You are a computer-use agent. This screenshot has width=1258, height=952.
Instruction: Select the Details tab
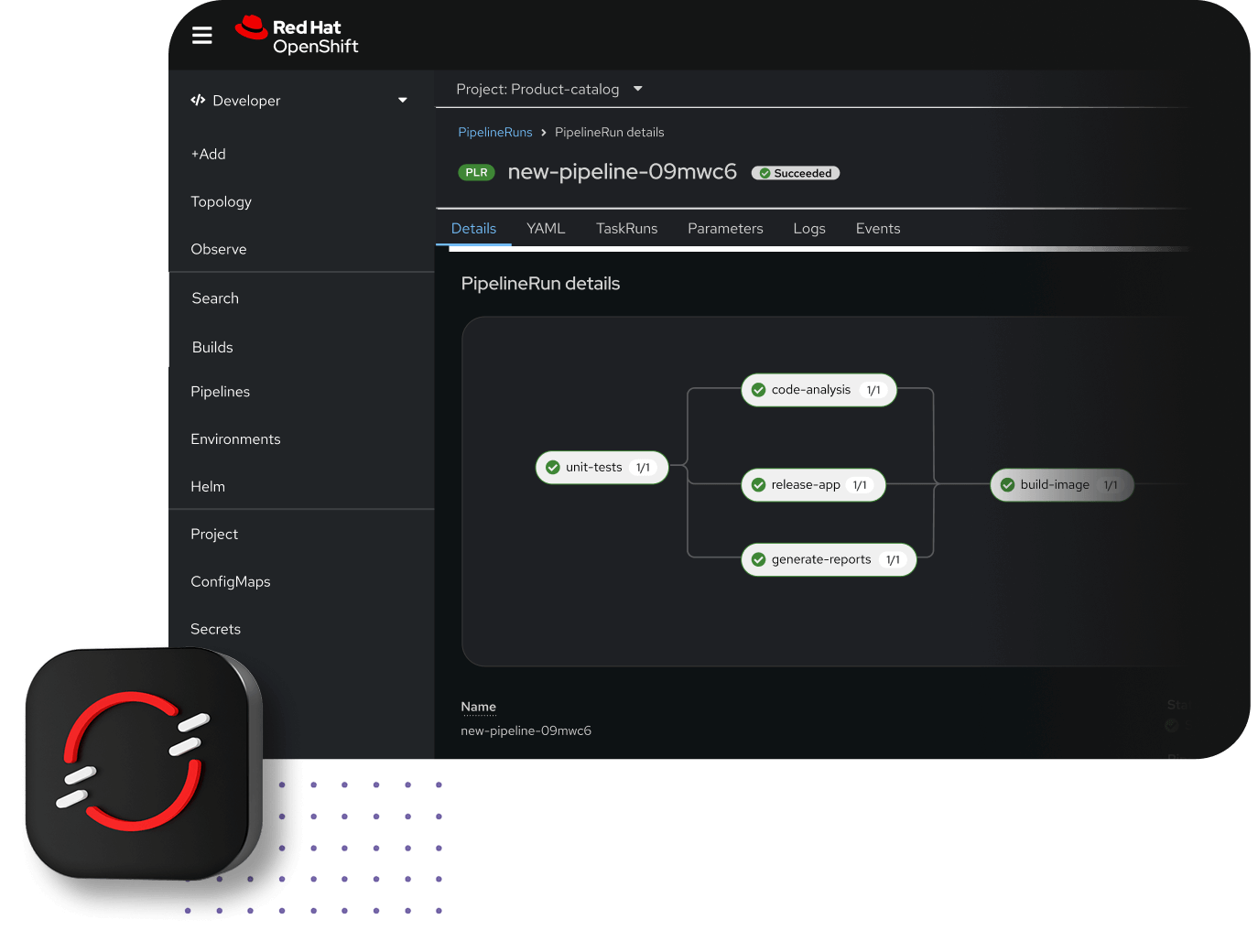(x=473, y=229)
